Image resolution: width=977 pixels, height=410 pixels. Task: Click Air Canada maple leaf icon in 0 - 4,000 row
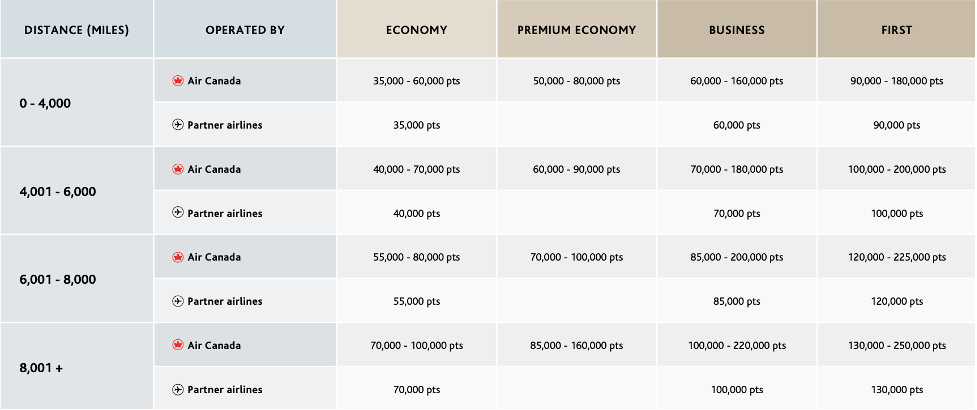[x=178, y=81]
